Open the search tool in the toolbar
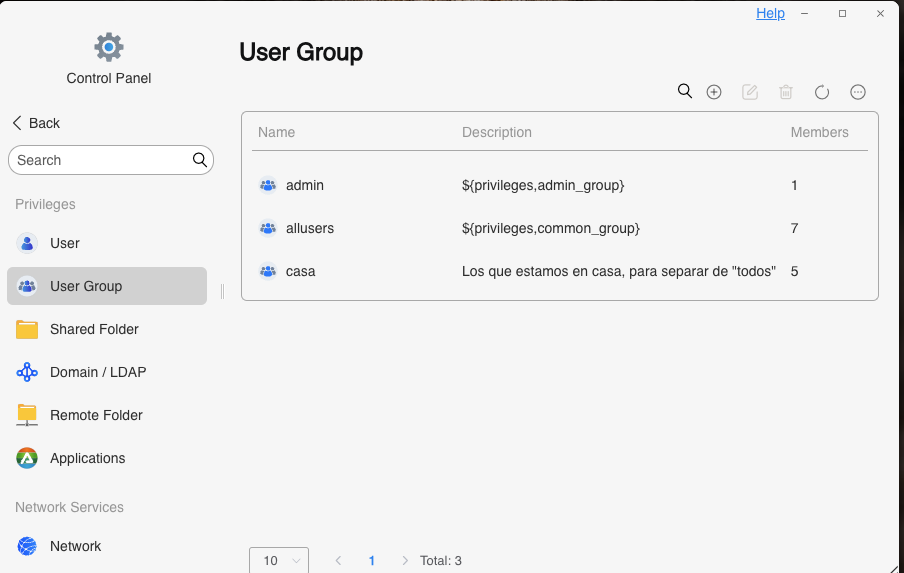 coord(684,91)
